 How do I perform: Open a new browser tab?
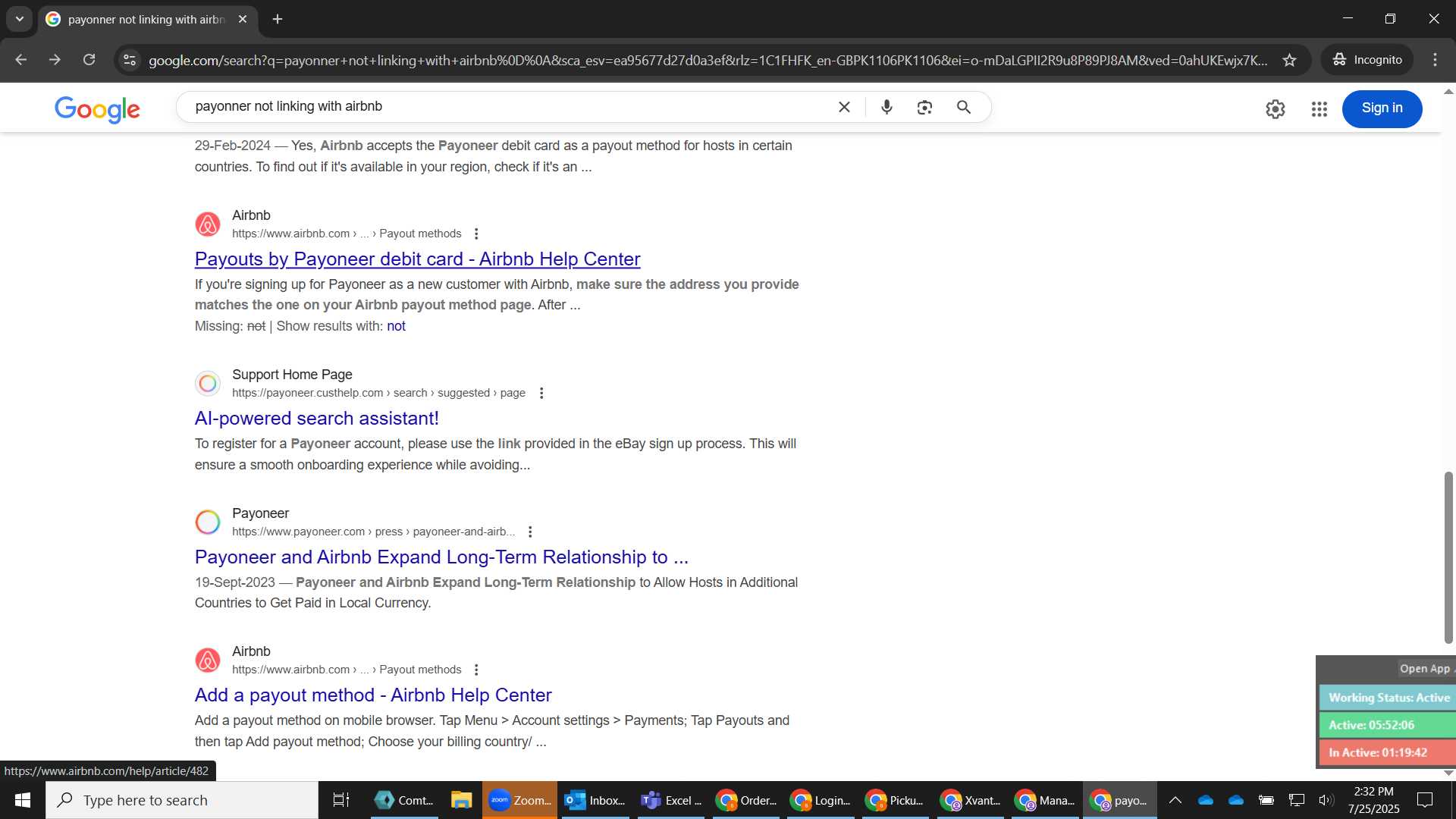click(278, 19)
